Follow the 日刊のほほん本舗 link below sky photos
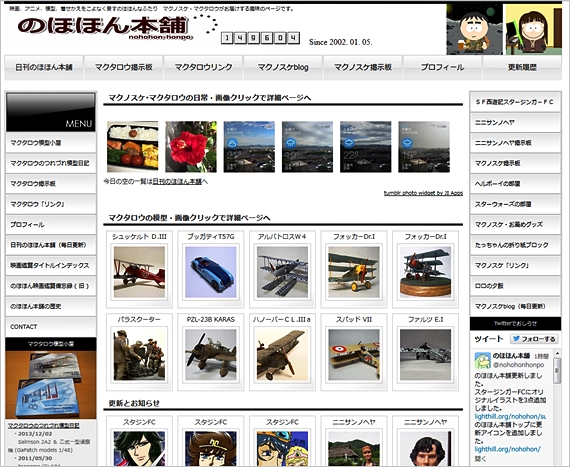 (177, 181)
